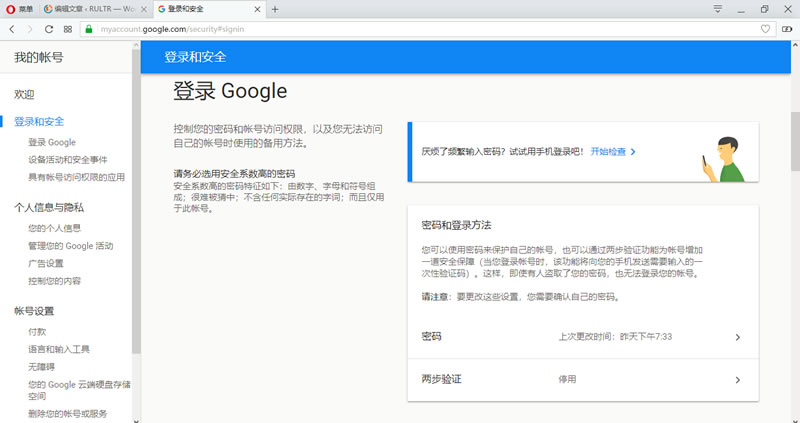The image size is (800, 423).
Task: Click the address bar URL field
Action: tap(426, 29)
